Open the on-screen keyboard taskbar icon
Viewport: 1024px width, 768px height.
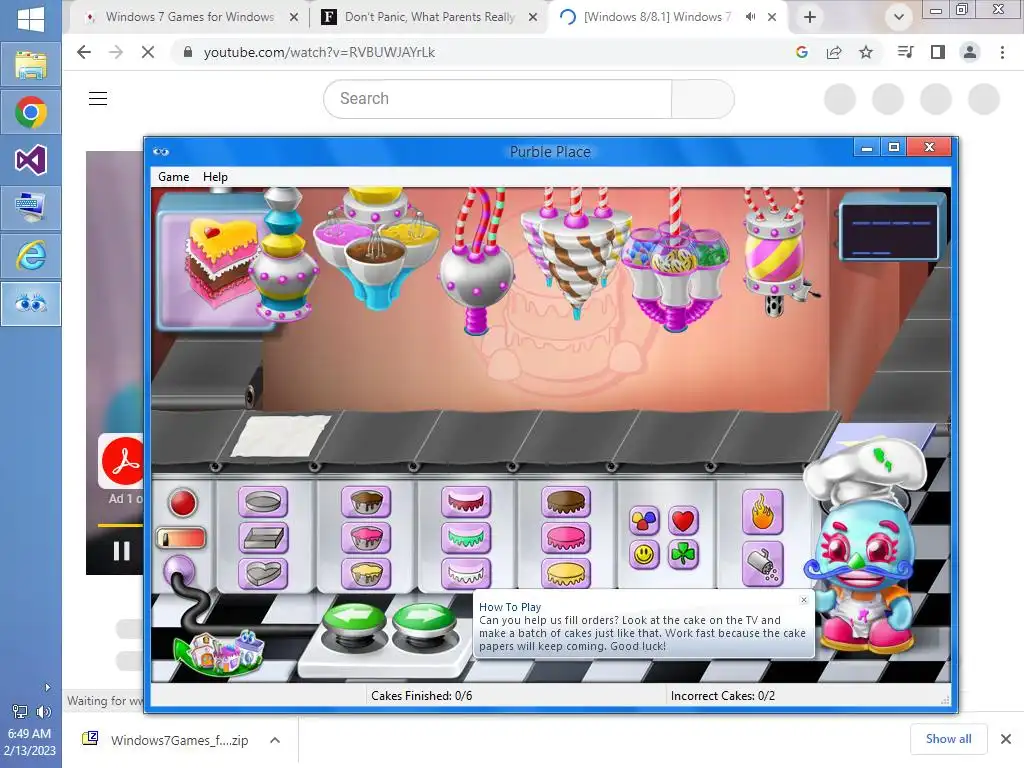pos(31,208)
